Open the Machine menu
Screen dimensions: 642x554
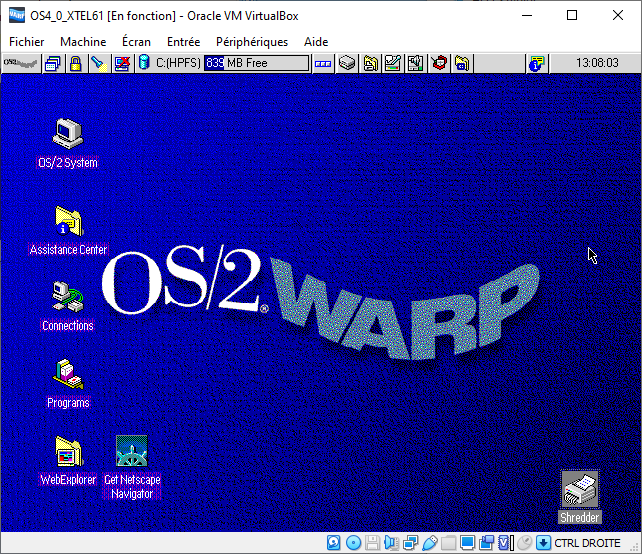[x=83, y=42]
